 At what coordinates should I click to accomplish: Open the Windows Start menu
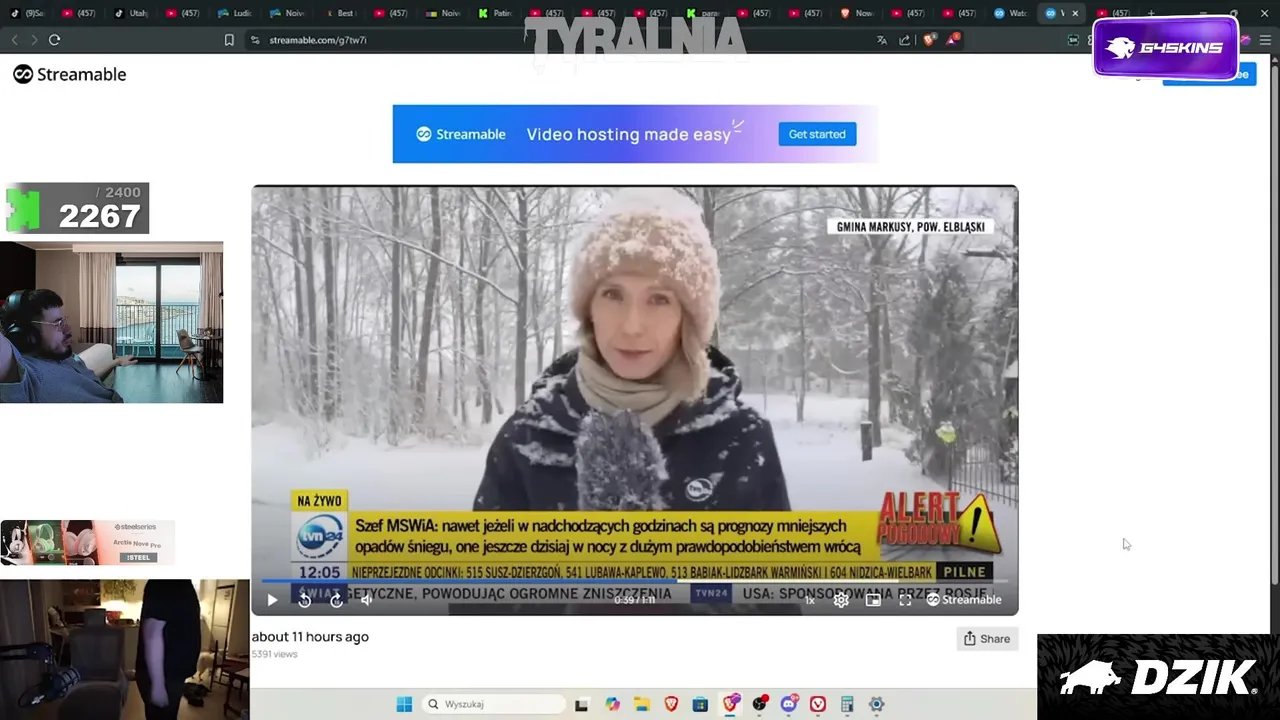coord(404,704)
